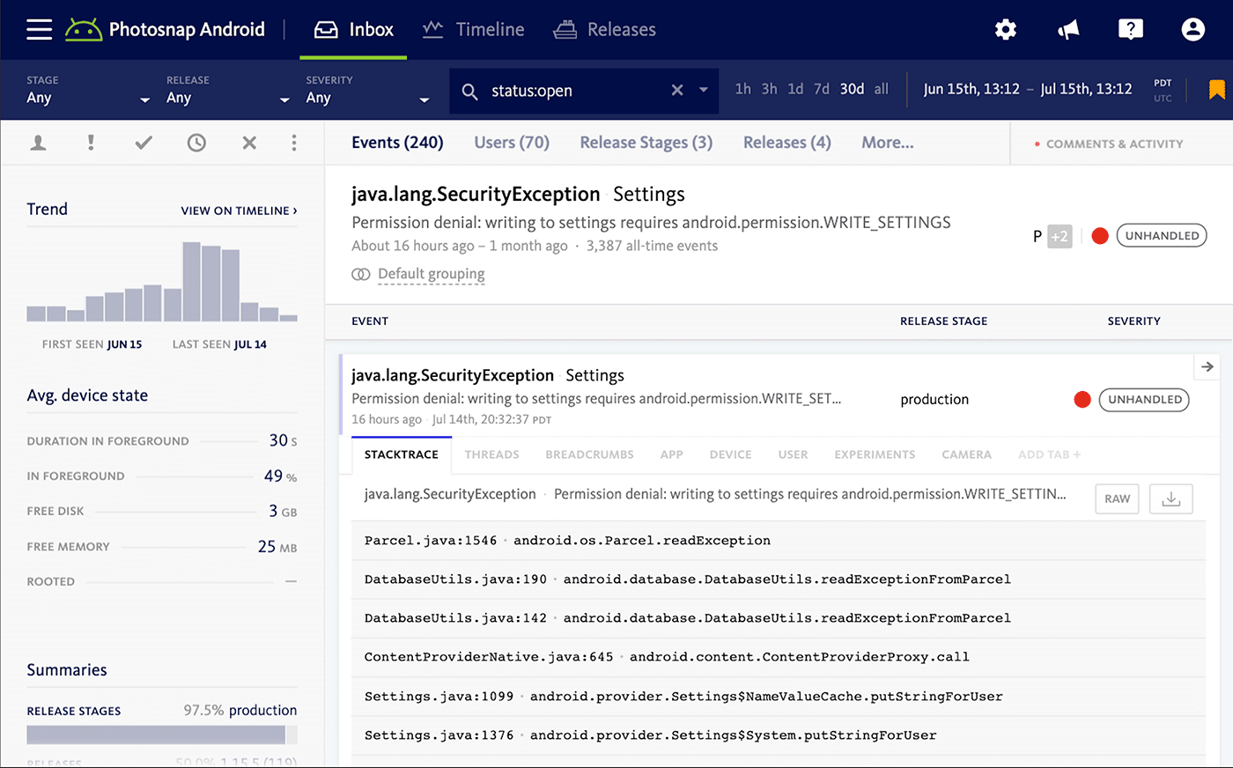Expand the Stage filter dropdown
1233x768 pixels.
88,90
